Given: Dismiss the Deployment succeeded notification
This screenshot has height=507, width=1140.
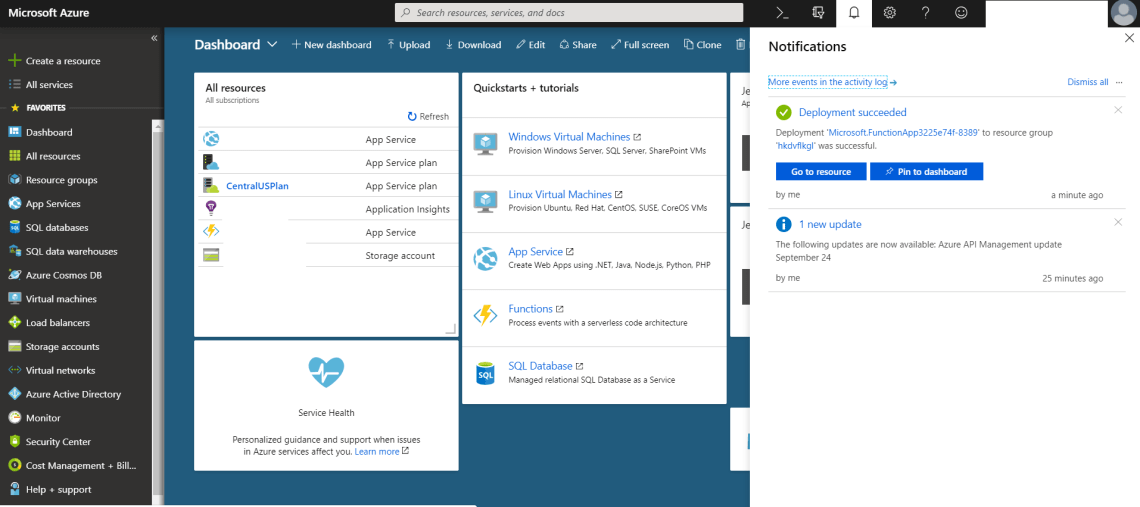Looking at the screenshot, I should (x=1118, y=111).
